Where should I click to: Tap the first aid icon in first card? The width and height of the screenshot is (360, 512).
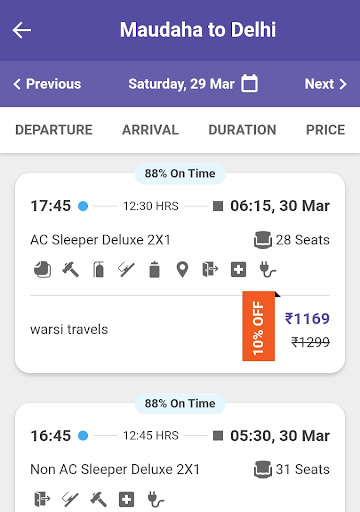pyautogui.click(x=238, y=269)
